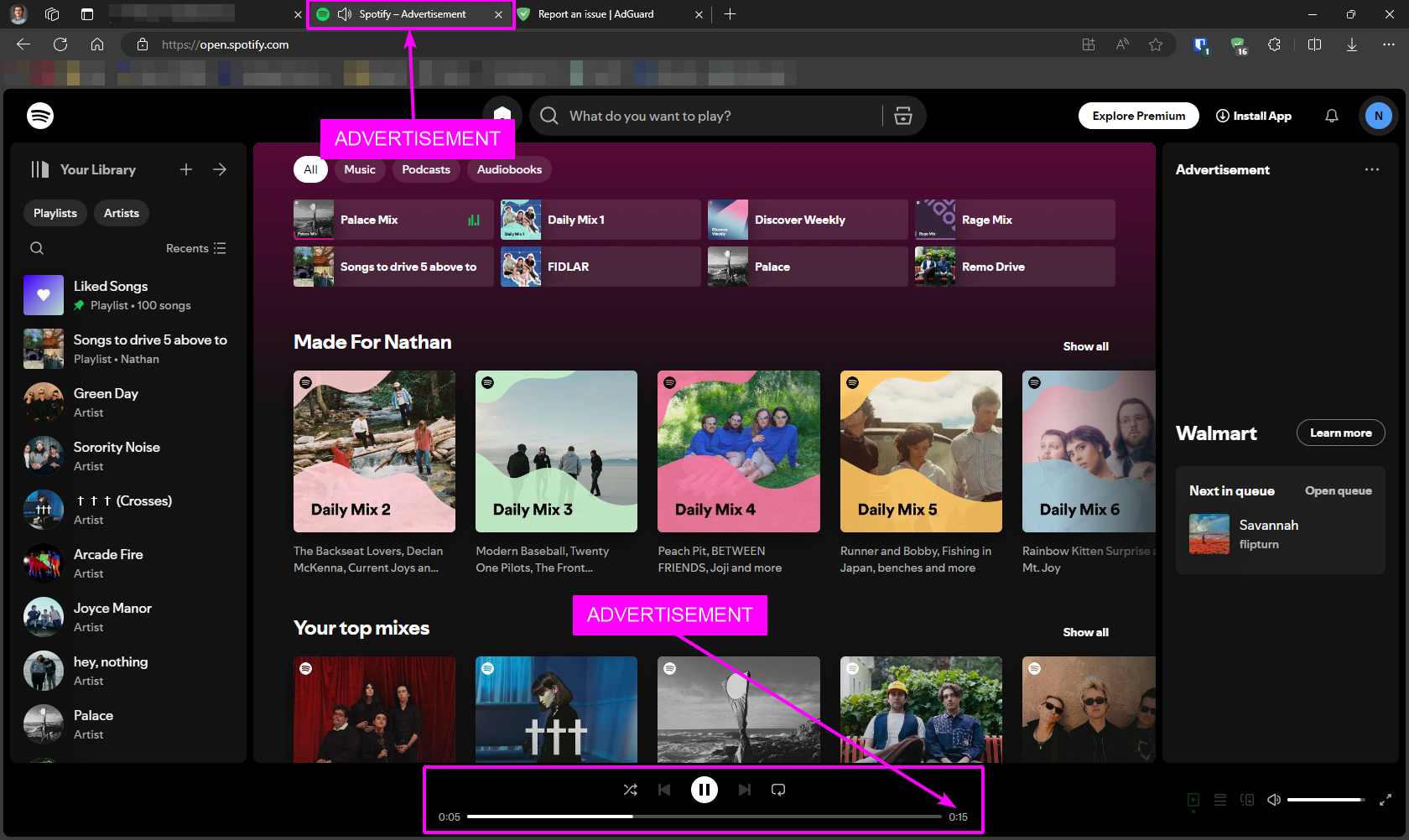The height and width of the screenshot is (840, 1409).
Task: Open Remo Drive shortcut
Action: pos(1015,267)
